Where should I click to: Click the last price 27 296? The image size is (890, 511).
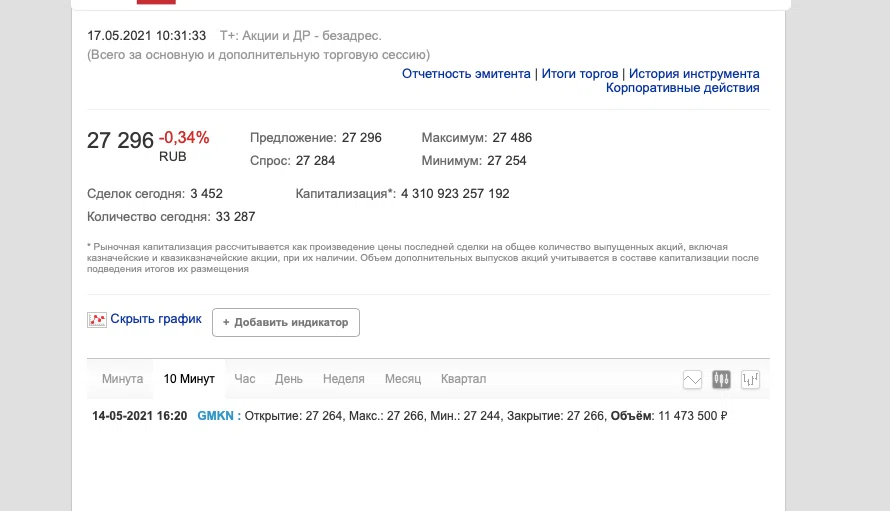[x=120, y=140]
